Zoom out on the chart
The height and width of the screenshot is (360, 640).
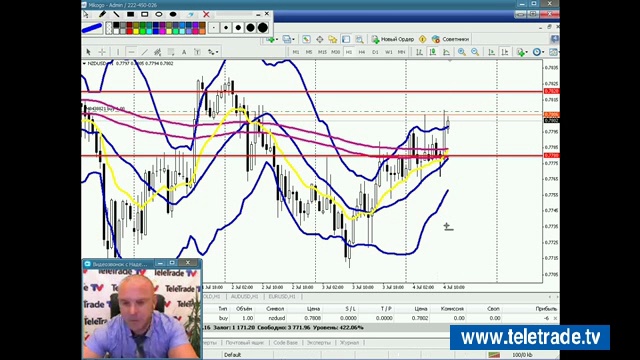(x=475, y=52)
